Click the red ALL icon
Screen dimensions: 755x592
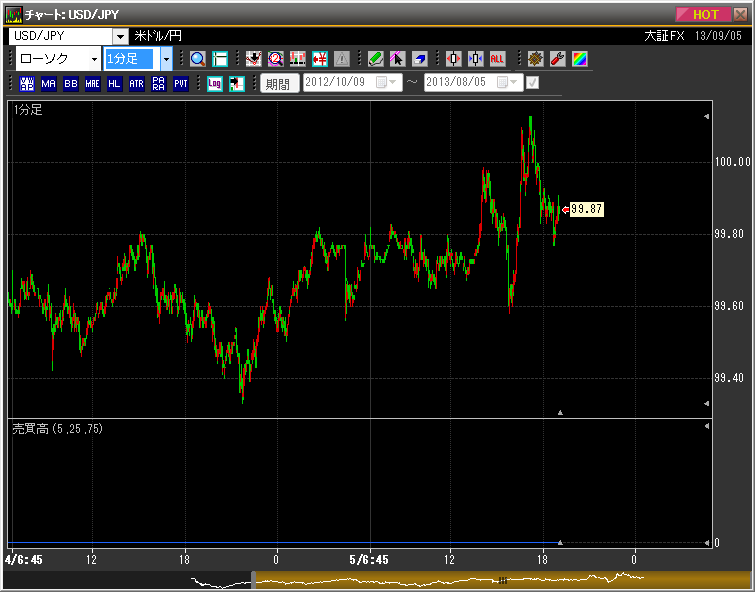[497, 59]
